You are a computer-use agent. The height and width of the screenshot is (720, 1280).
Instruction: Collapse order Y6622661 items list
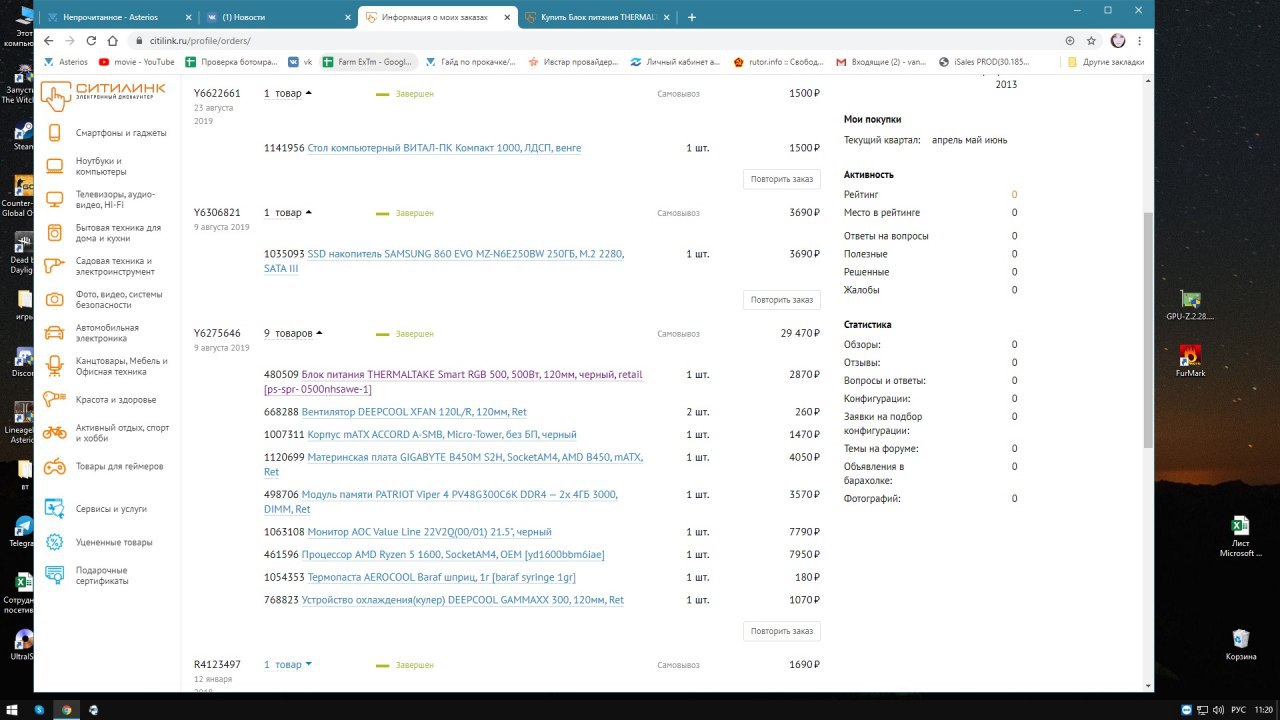(x=288, y=93)
